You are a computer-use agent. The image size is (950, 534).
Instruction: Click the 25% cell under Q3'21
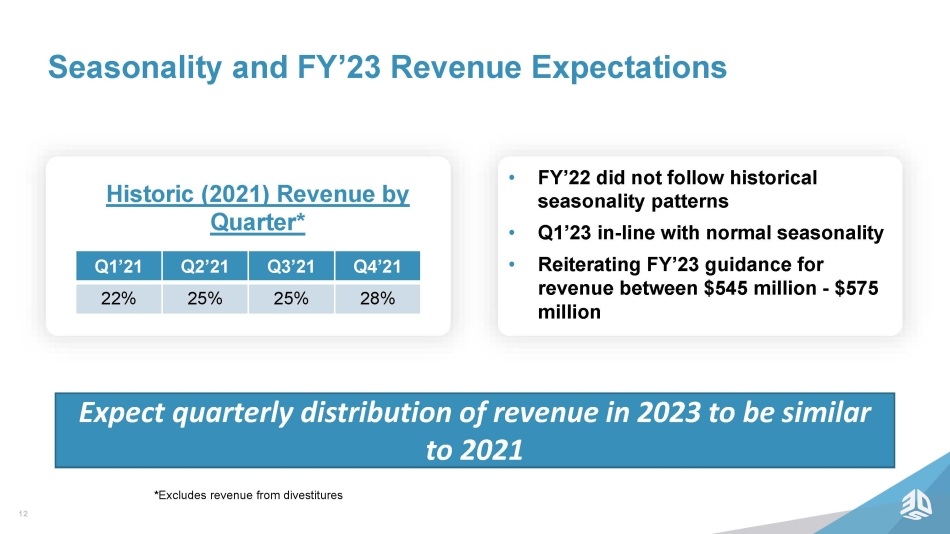click(x=291, y=298)
